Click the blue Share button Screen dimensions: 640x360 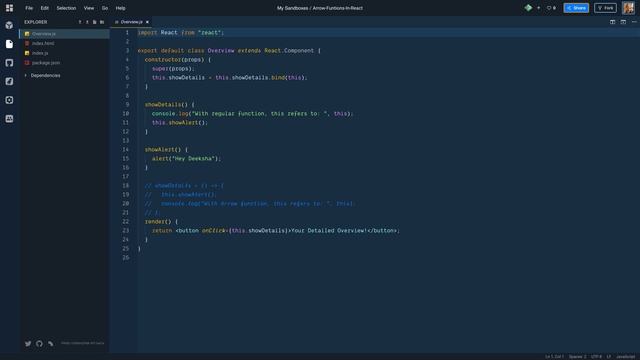coord(576,8)
